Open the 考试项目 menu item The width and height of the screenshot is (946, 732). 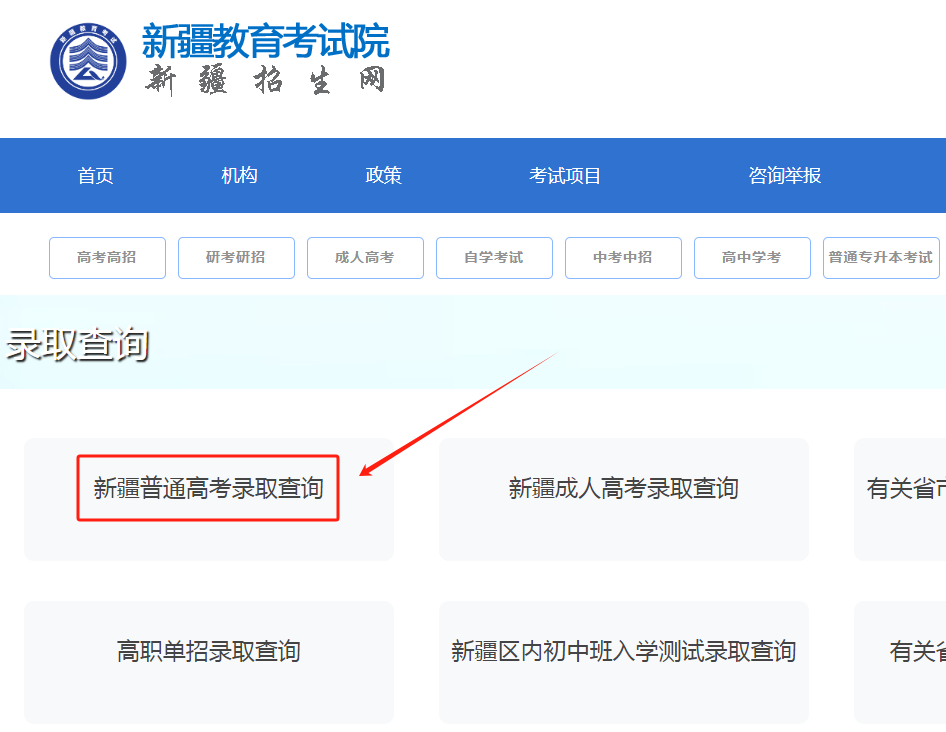[565, 176]
